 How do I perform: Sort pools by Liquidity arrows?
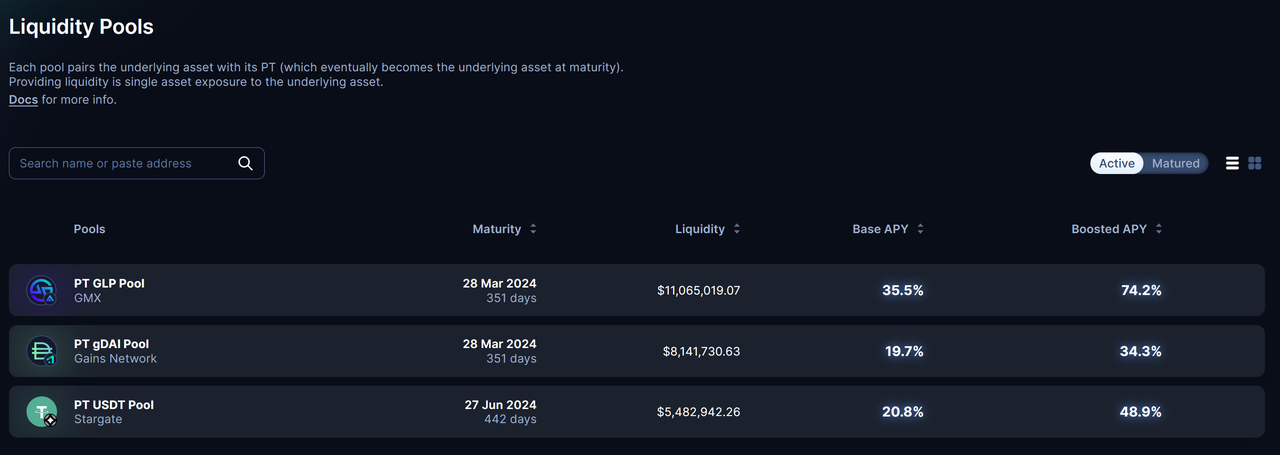coord(737,229)
